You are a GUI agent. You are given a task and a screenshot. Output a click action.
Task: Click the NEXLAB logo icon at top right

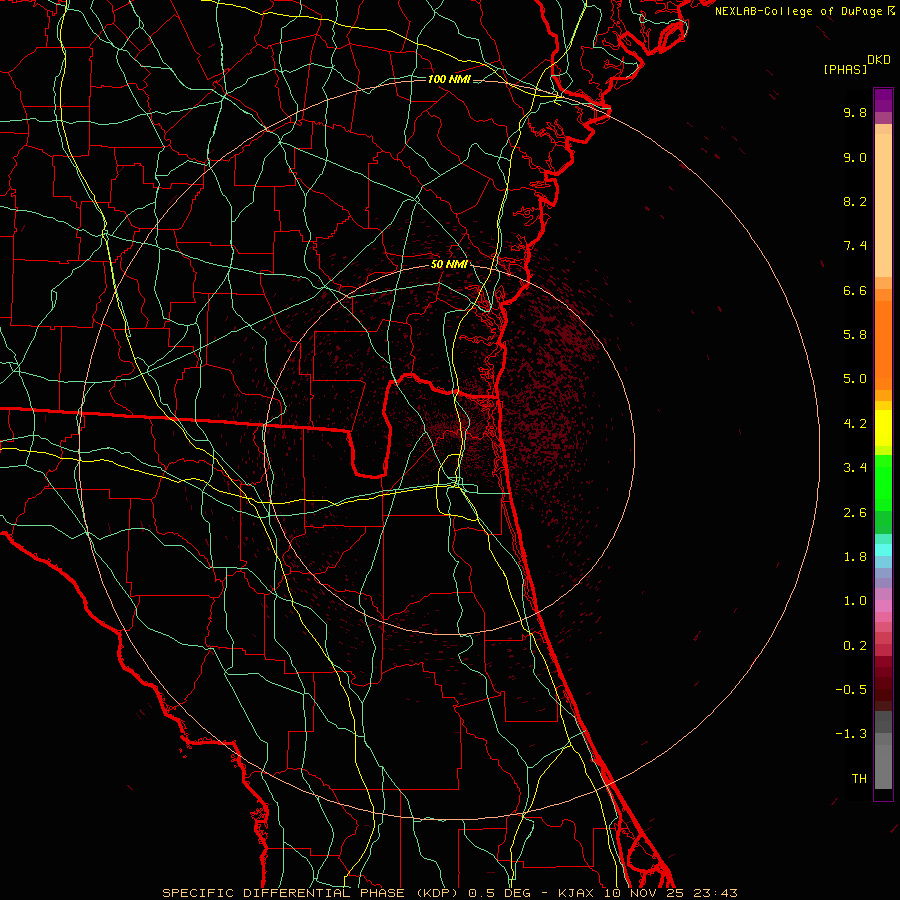[891, 10]
